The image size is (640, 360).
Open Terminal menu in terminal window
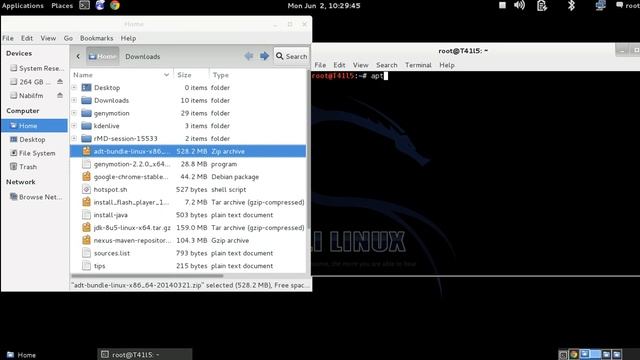(418, 65)
